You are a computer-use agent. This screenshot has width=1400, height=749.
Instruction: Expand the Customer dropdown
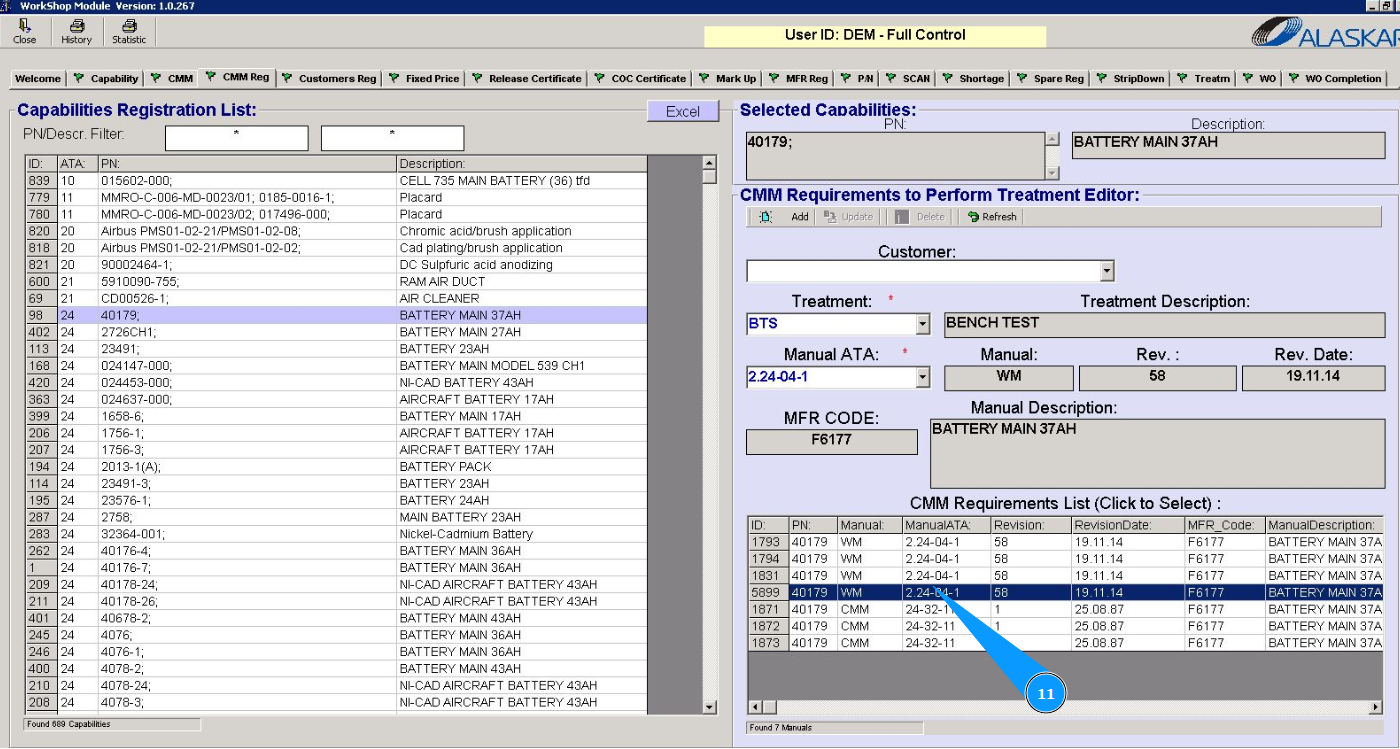pyautogui.click(x=1106, y=271)
